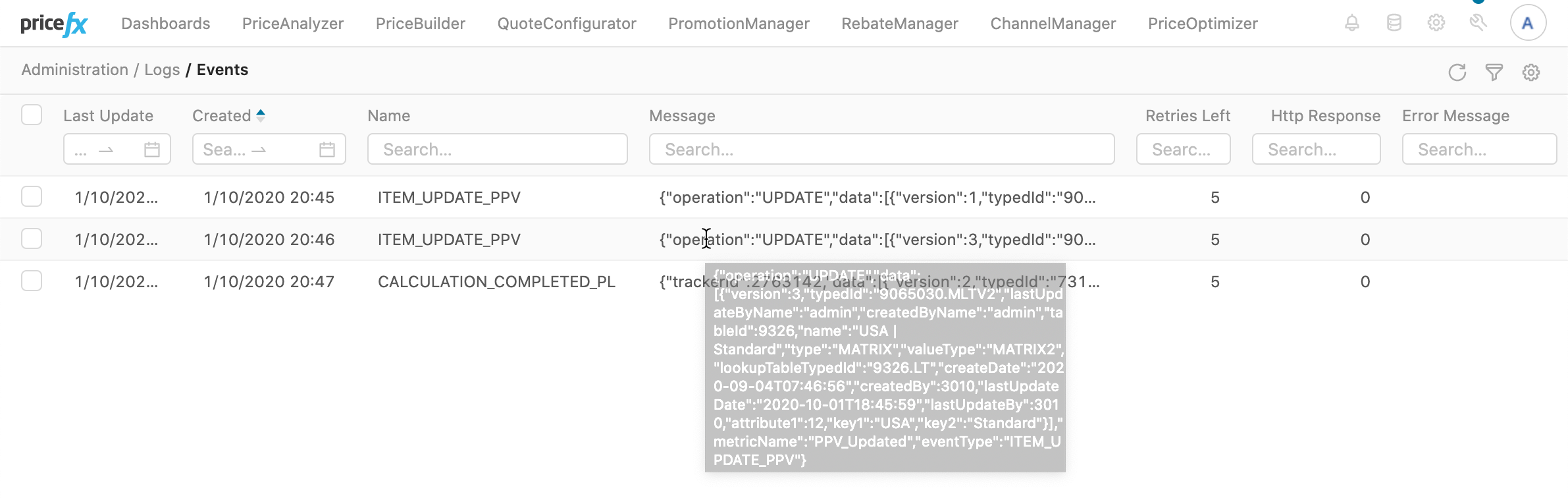The image size is (1568, 498).
Task: Open the PriceAnalyzer menu
Action: point(292,24)
